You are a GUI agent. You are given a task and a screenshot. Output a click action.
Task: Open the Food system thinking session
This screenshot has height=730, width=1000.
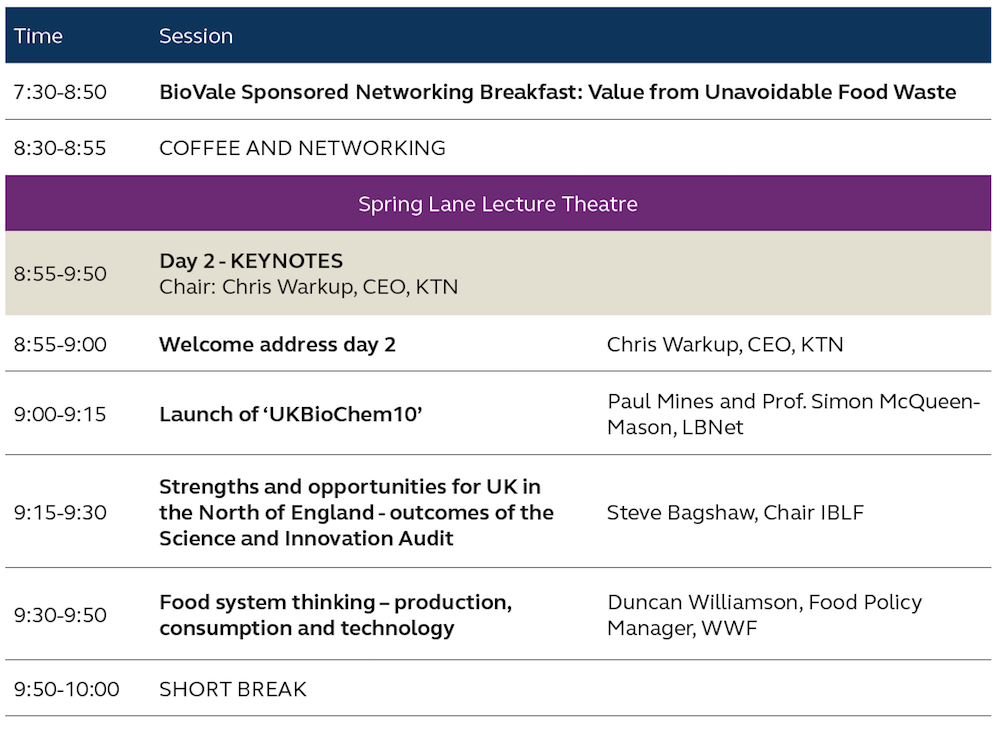pos(335,615)
